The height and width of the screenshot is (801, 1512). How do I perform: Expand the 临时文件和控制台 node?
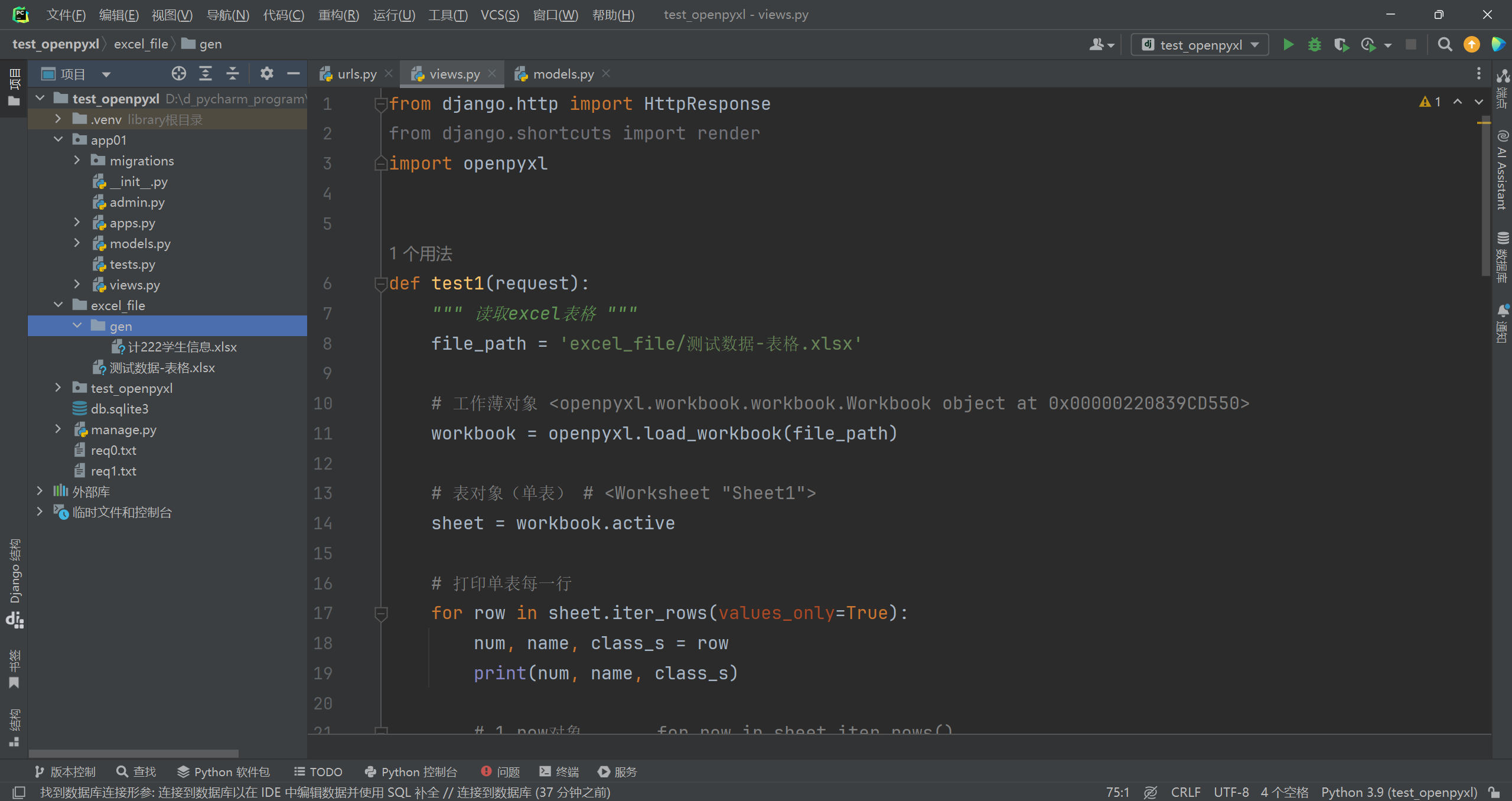(39, 512)
